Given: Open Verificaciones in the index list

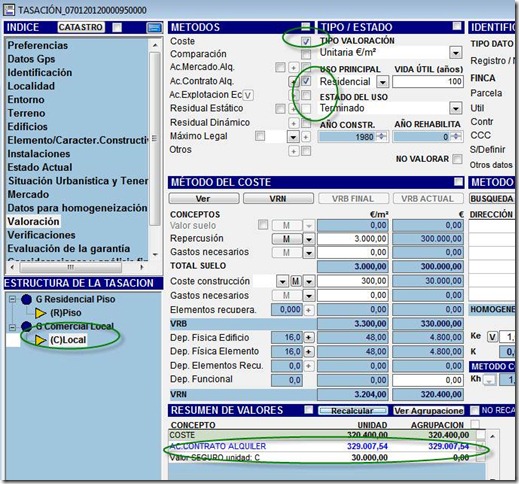Looking at the screenshot, I should click(x=41, y=235).
